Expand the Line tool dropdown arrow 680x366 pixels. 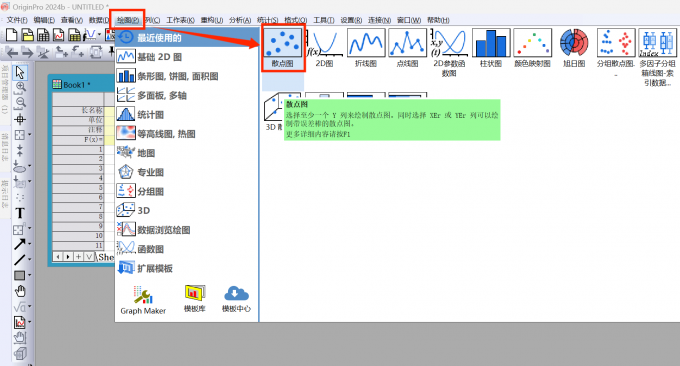click(x=29, y=260)
